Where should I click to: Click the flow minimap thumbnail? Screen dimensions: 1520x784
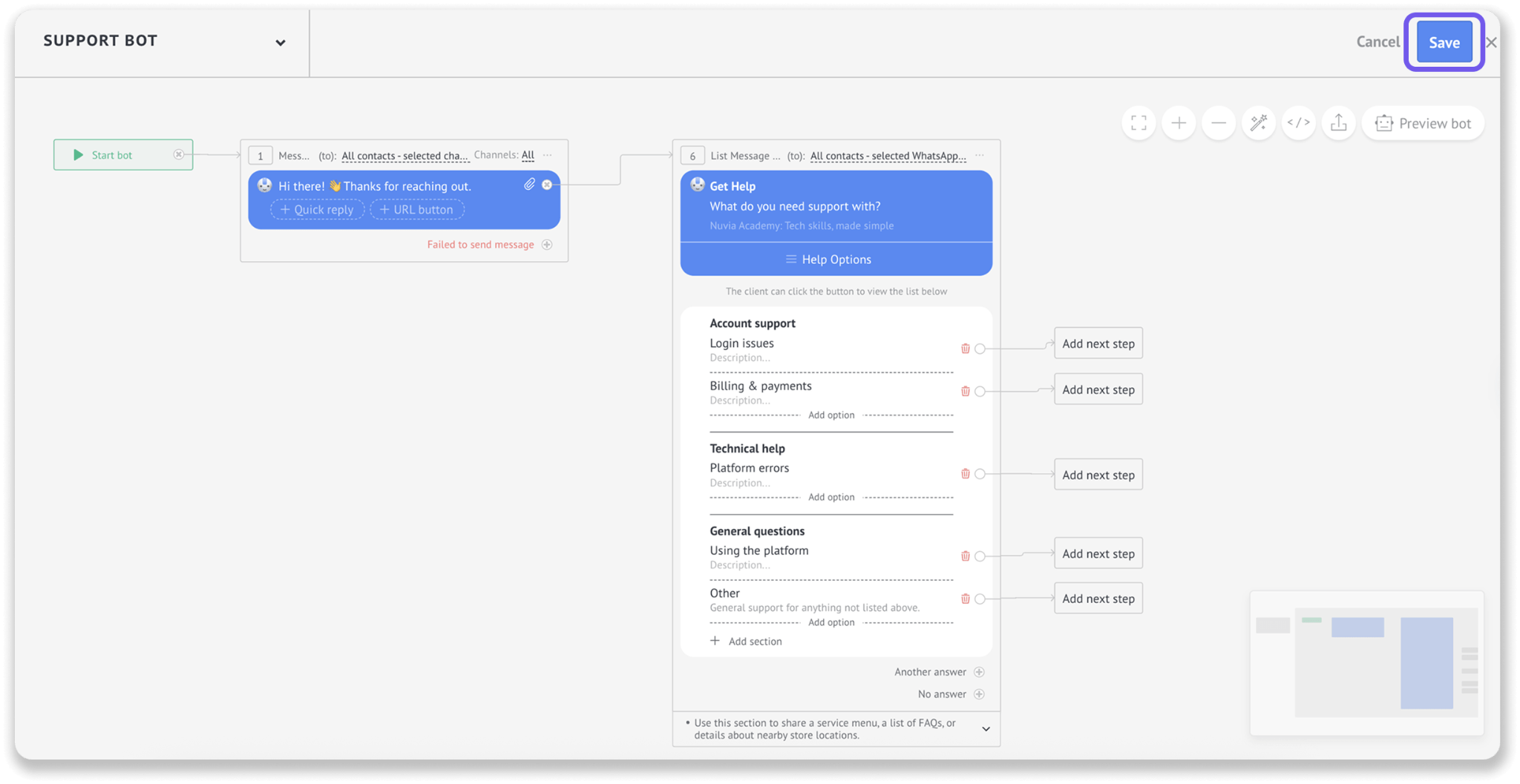click(x=1366, y=663)
